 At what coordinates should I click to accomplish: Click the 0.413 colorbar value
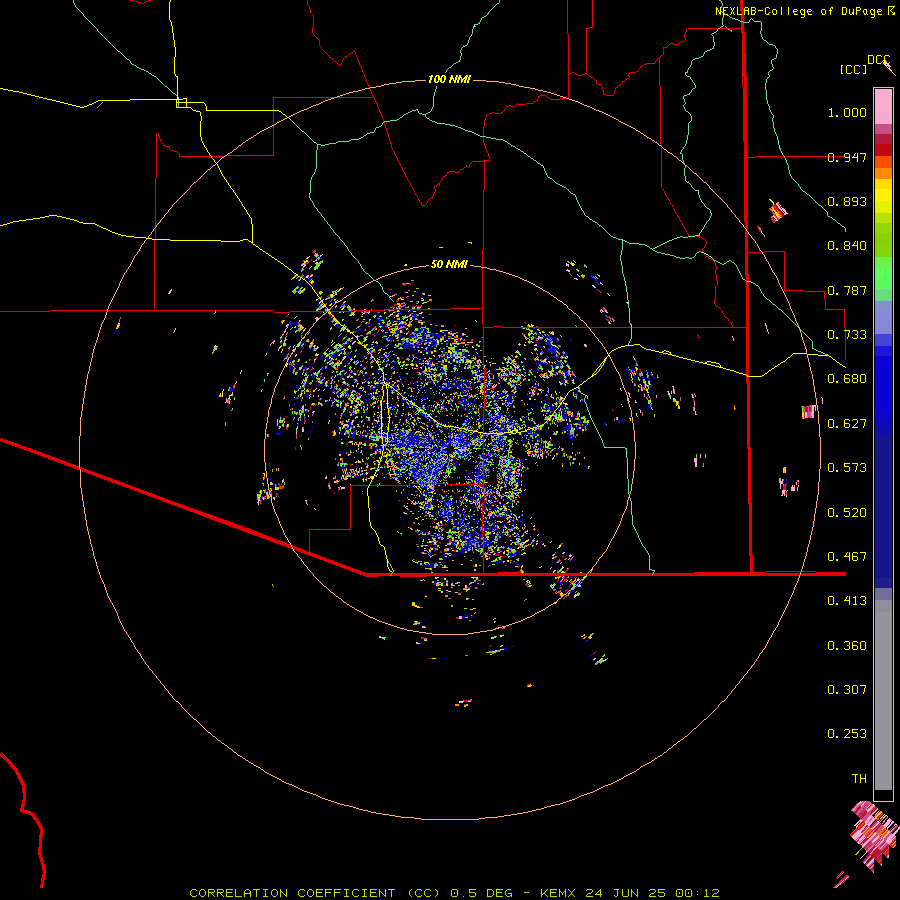click(x=847, y=601)
